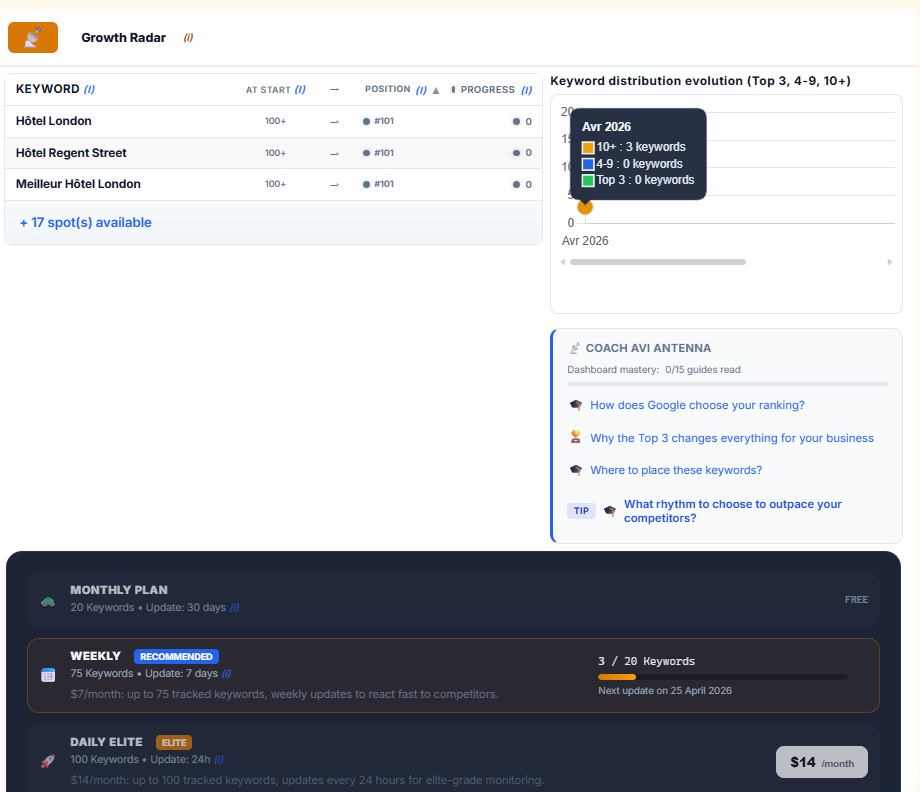Click info icon next to KEYWORD header
This screenshot has height=792, width=920.
[x=89, y=90]
